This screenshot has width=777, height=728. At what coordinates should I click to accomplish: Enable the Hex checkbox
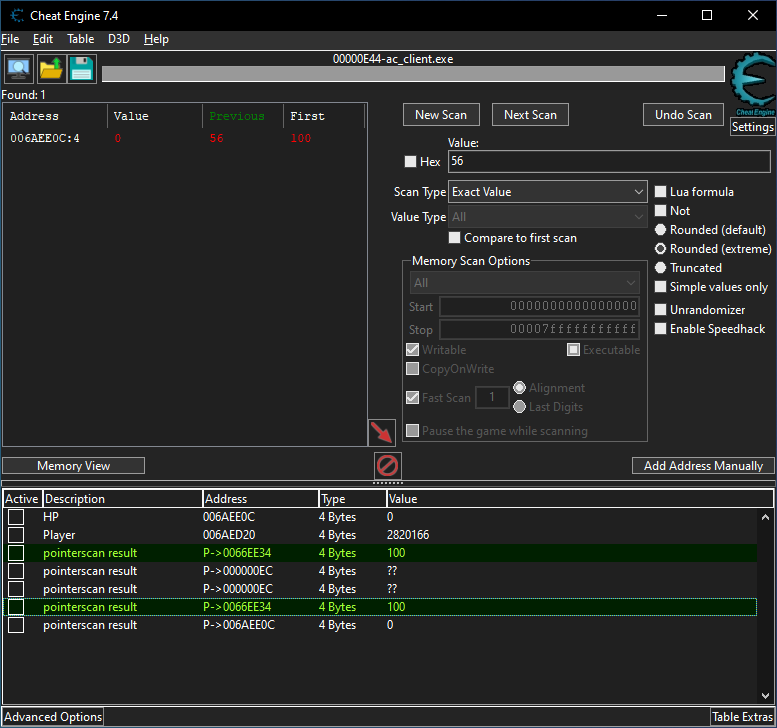coord(410,162)
